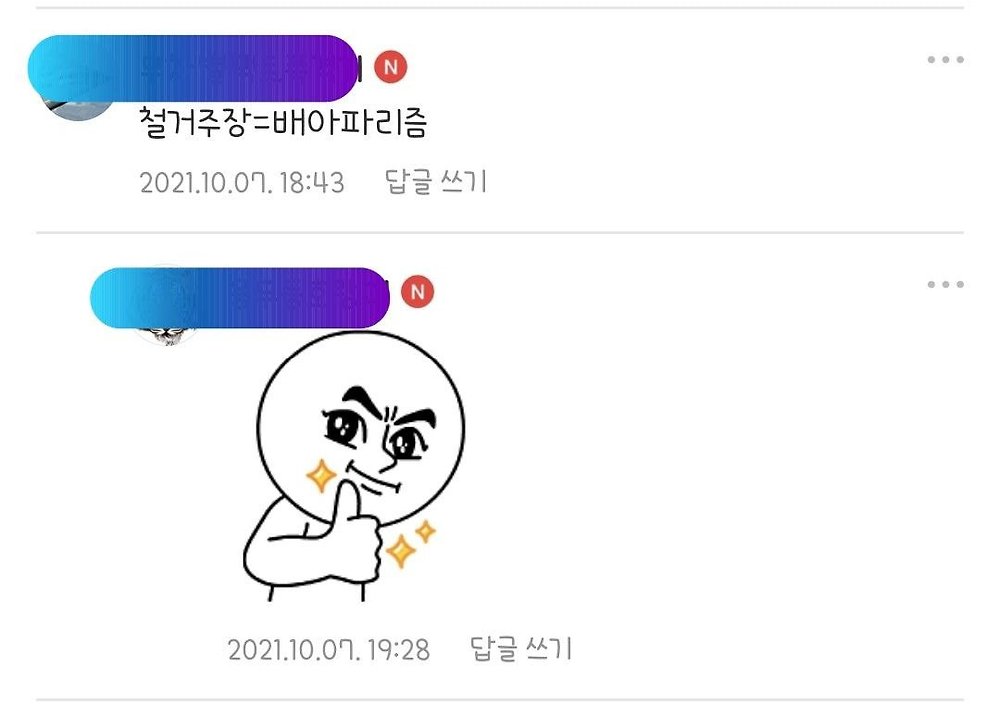Image resolution: width=1000 pixels, height=716 pixels.
Task: Click the thumbs-up sticker image
Action: [354, 466]
